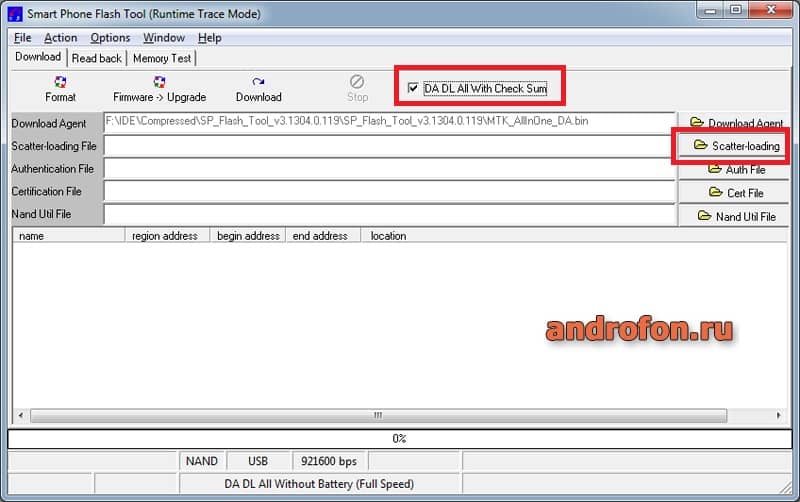Click the Scatter-loading File path field
Image resolution: width=800 pixels, height=502 pixels.
click(390, 146)
